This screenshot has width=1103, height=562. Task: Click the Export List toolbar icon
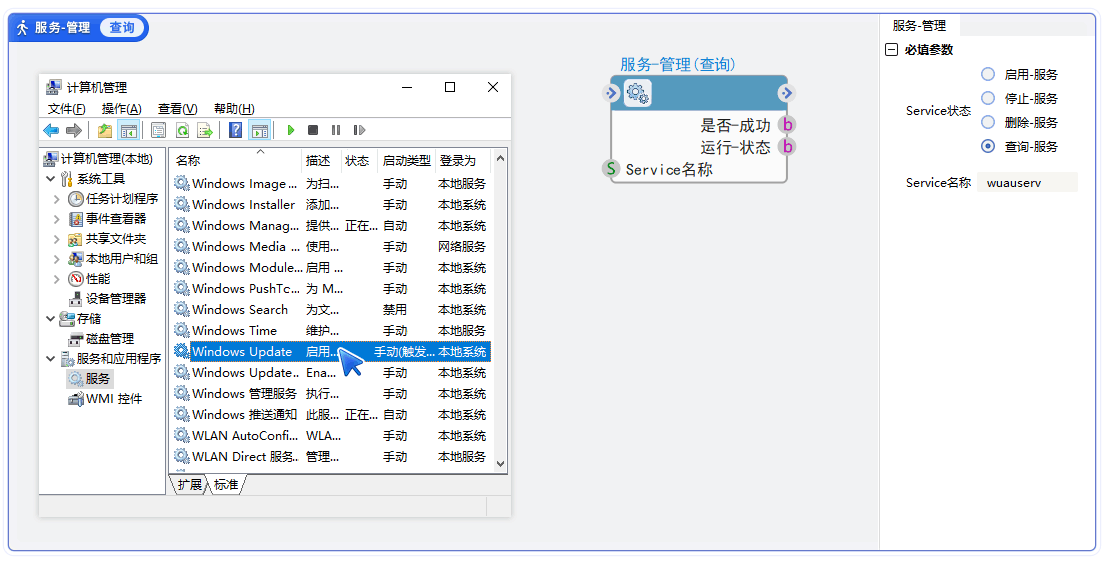(x=204, y=130)
